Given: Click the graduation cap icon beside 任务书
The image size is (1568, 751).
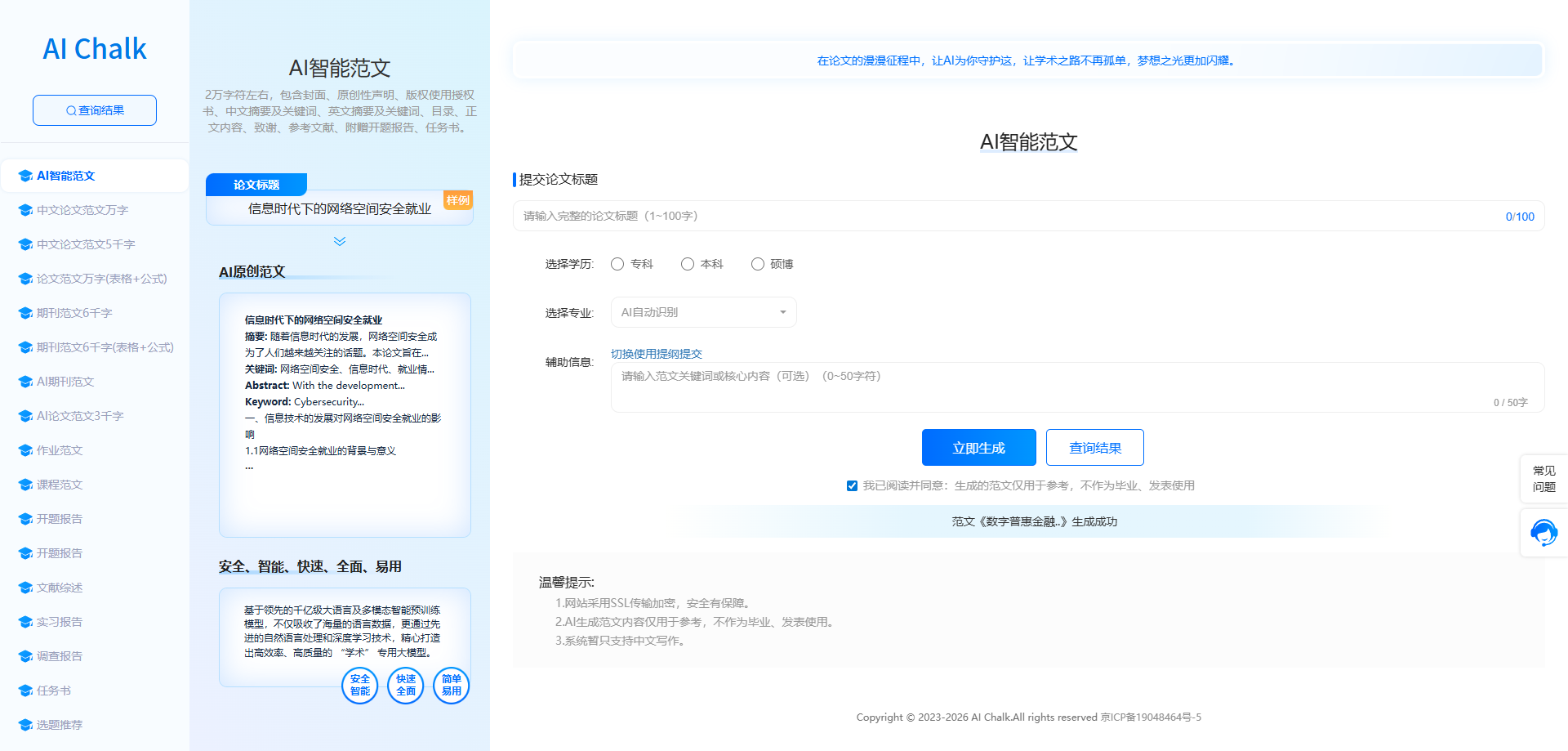Looking at the screenshot, I should 25,691.
